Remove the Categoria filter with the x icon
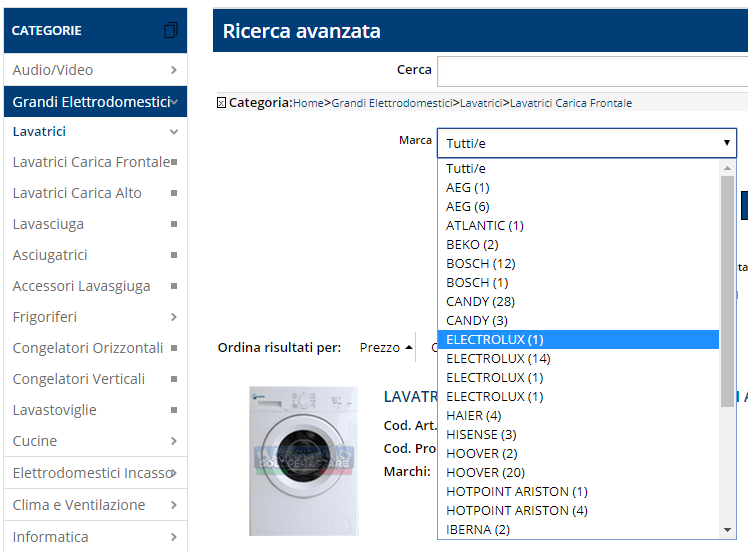The image size is (748, 551). pyautogui.click(x=221, y=103)
